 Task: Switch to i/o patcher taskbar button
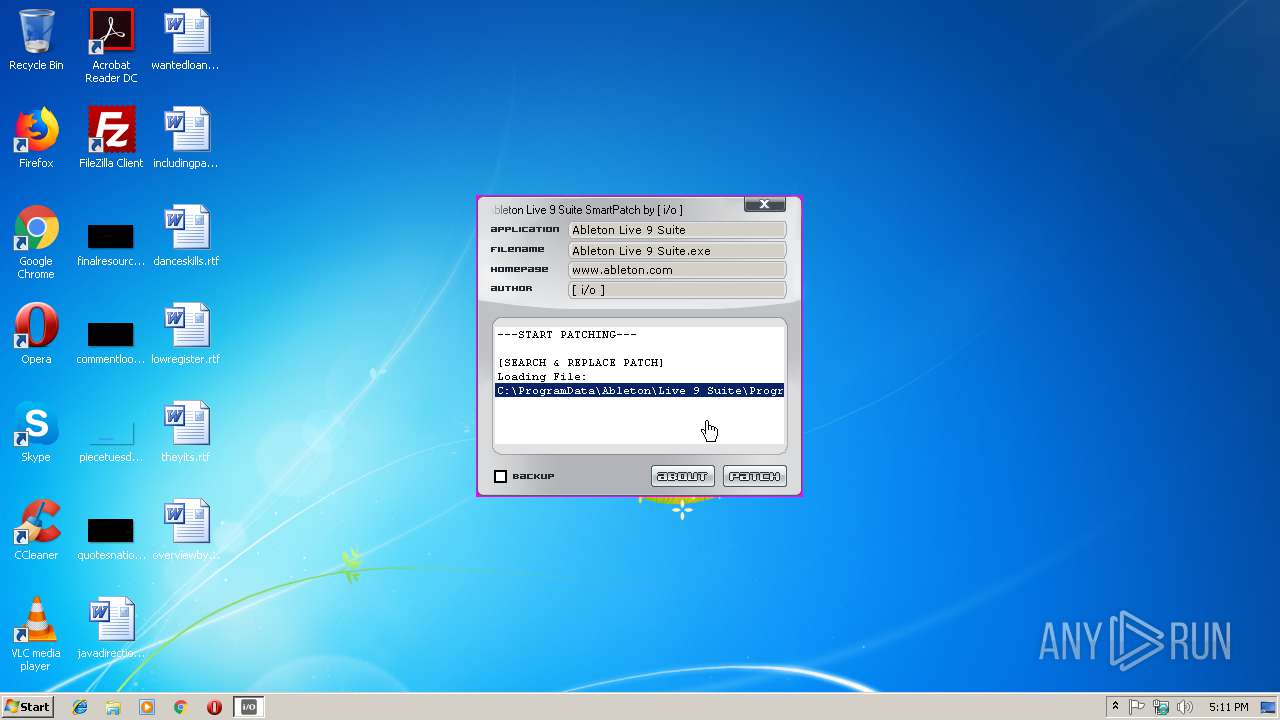coord(249,707)
